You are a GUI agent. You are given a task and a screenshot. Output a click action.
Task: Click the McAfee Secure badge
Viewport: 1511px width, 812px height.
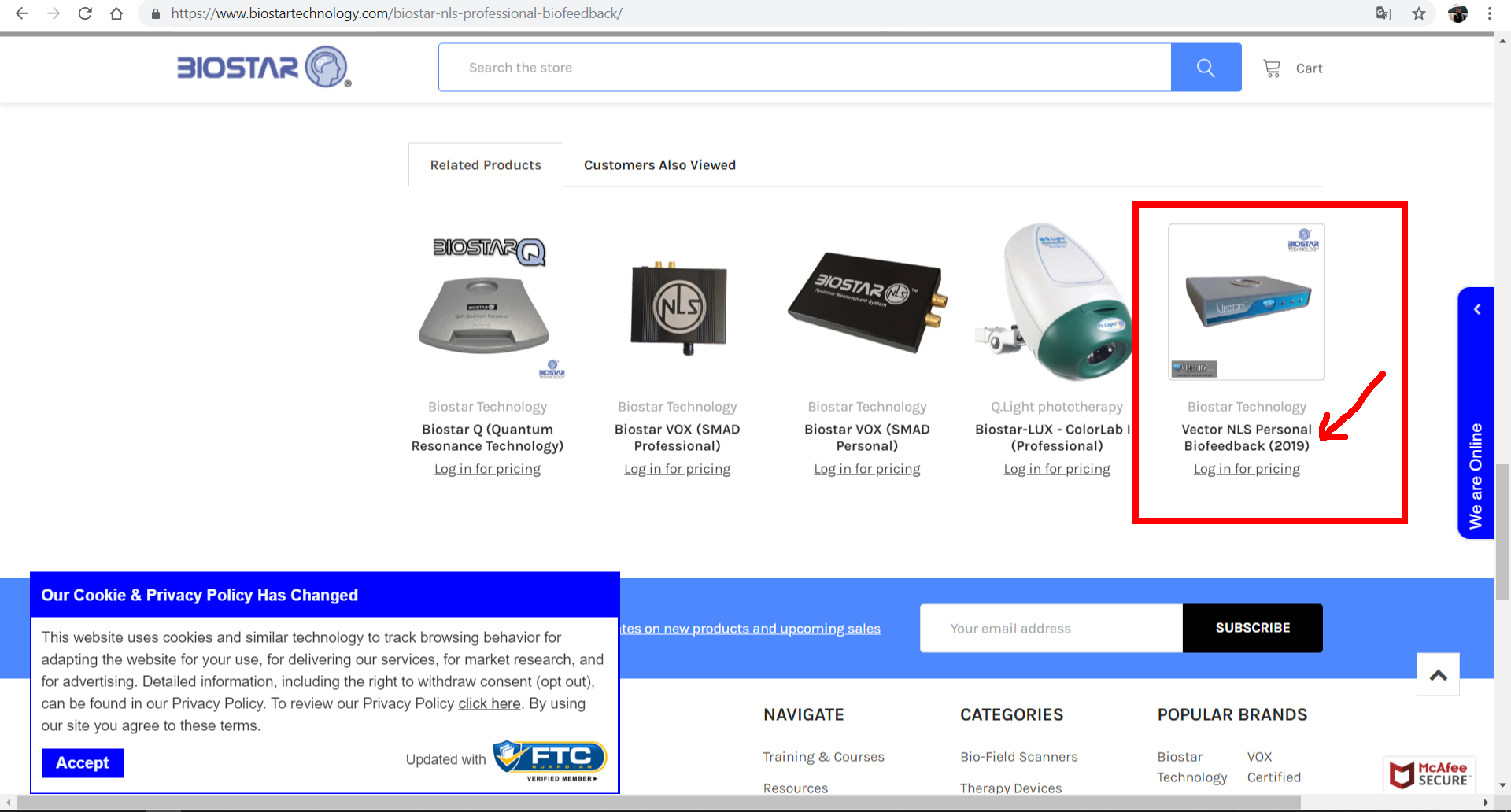click(x=1429, y=774)
